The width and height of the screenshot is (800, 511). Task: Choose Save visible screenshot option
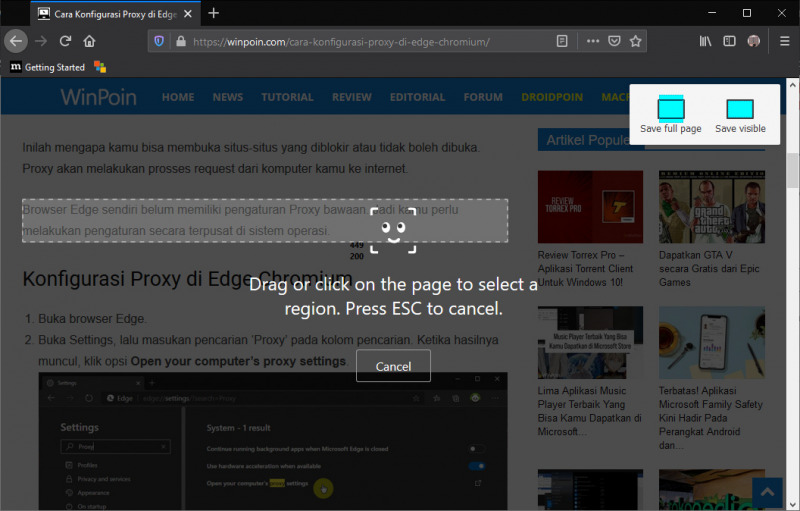point(740,116)
